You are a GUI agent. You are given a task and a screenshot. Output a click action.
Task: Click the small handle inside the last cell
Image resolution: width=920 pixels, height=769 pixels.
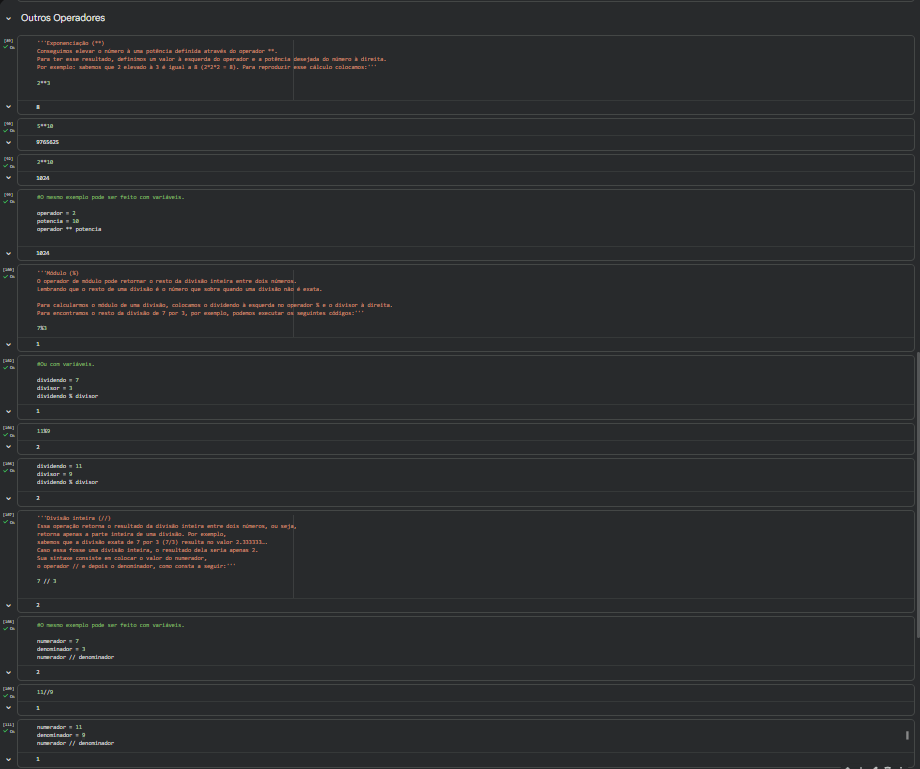pyautogui.click(x=907, y=735)
